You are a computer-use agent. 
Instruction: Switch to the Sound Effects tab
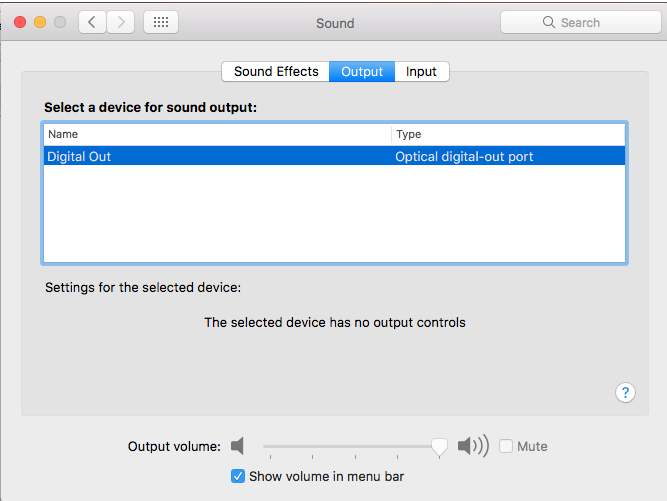tap(276, 71)
